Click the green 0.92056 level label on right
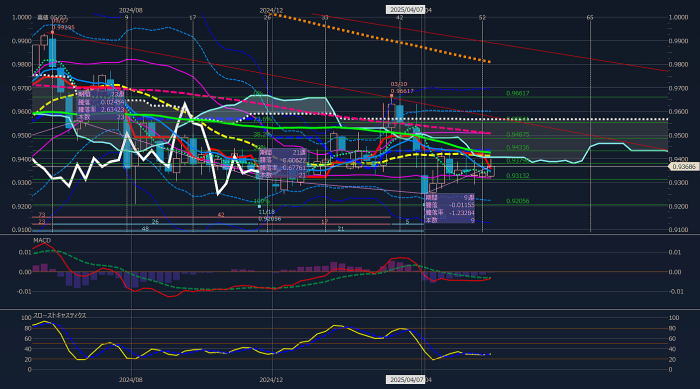The width and height of the screenshot is (700, 389). [x=517, y=201]
